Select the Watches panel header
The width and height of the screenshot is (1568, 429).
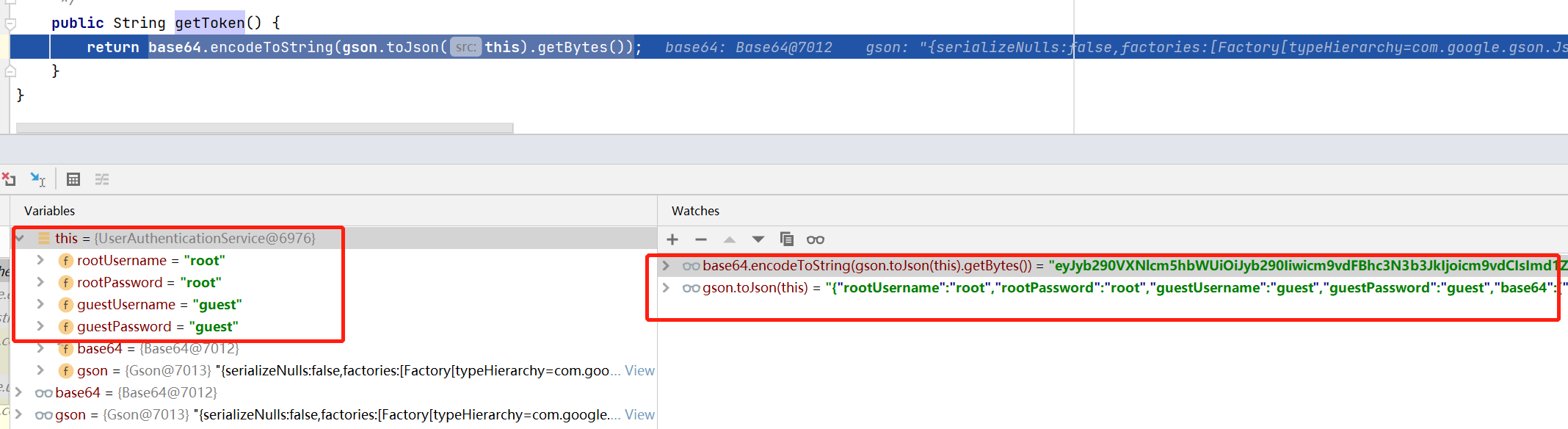point(695,211)
